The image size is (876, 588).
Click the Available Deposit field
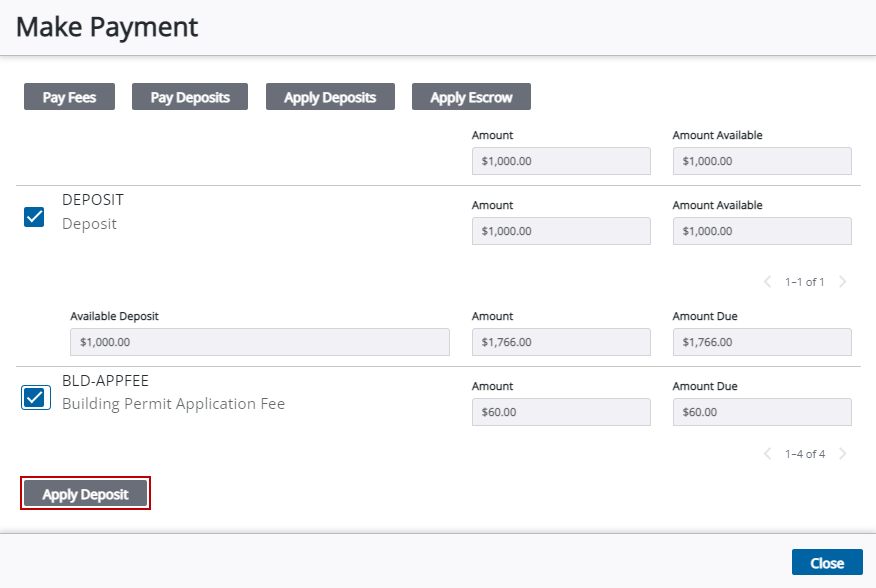[x=259, y=342]
